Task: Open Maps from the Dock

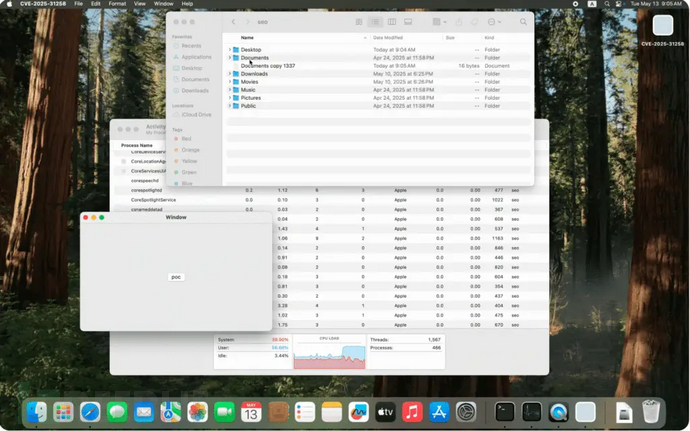Action: point(171,413)
